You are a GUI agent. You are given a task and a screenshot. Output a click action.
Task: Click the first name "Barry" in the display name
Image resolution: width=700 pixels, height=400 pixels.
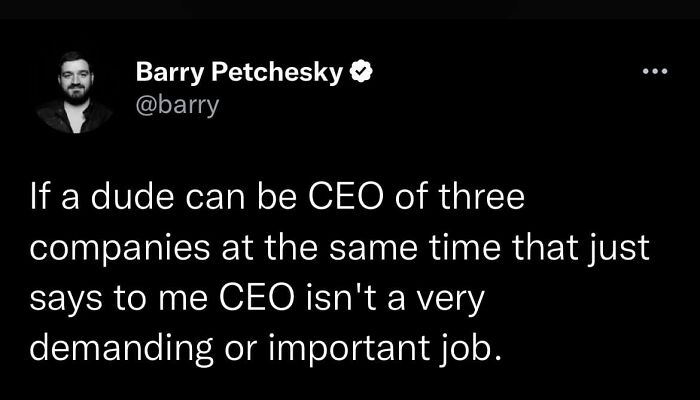point(164,73)
